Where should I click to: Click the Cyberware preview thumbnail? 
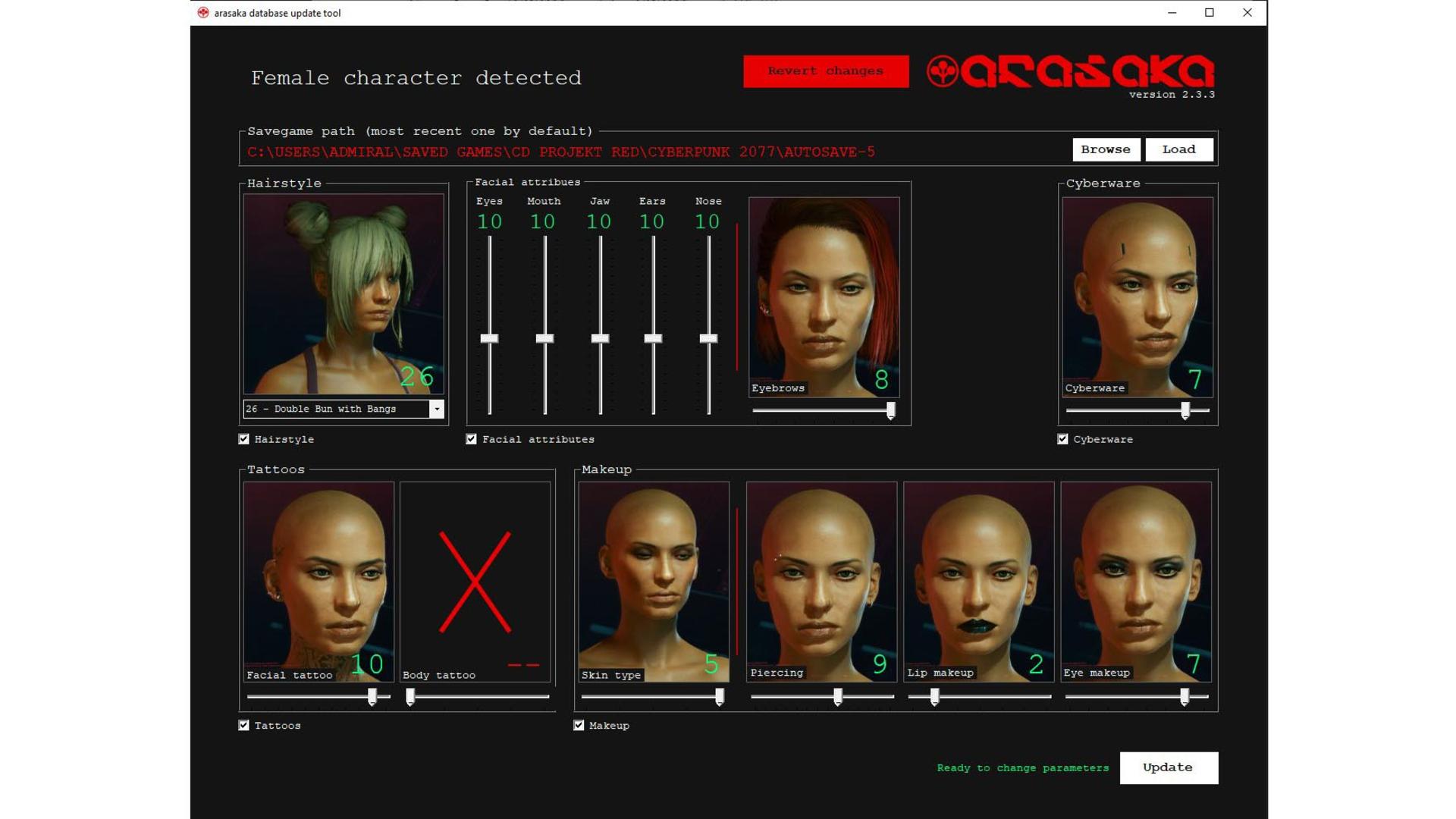pos(1137,297)
